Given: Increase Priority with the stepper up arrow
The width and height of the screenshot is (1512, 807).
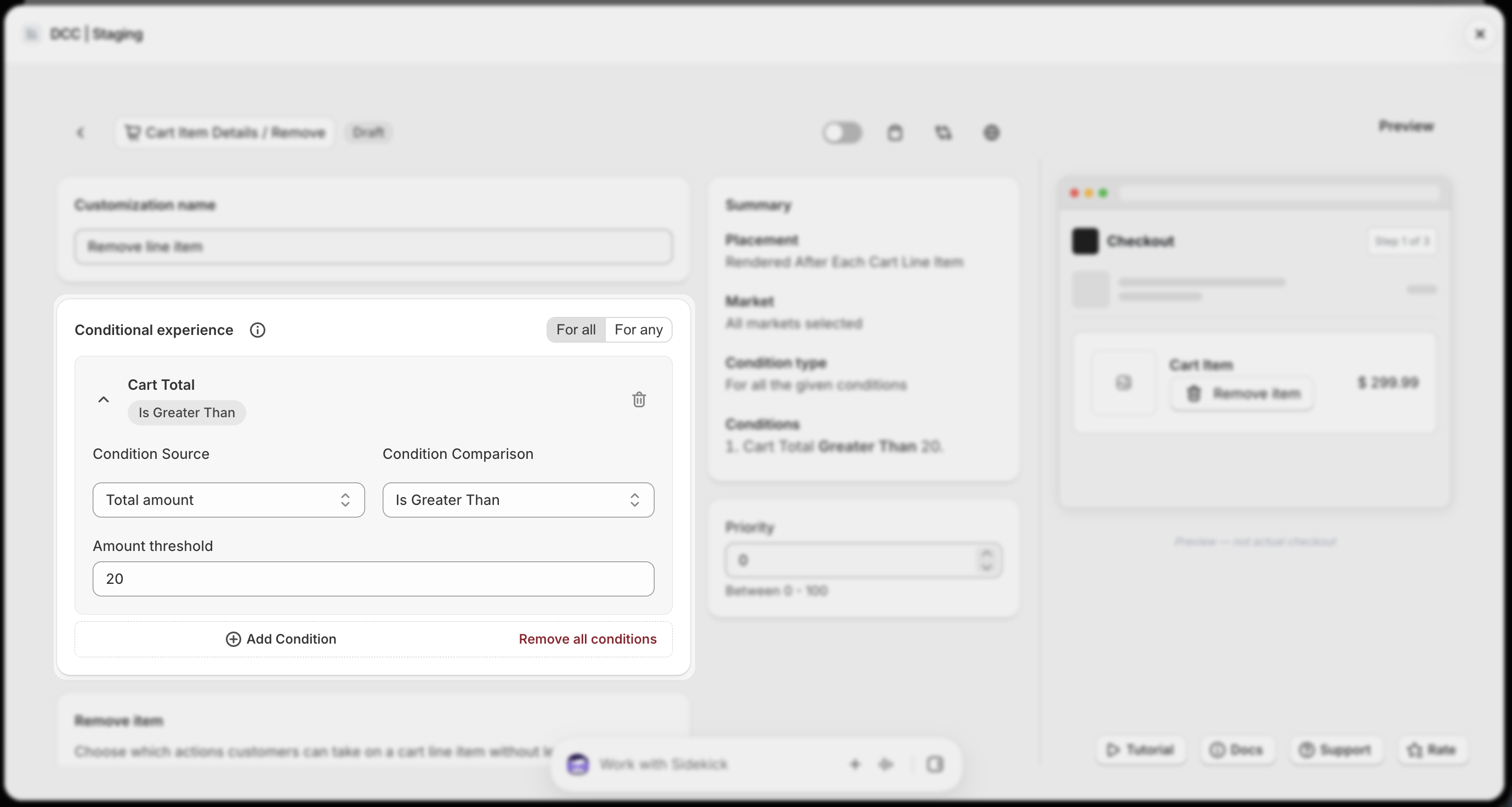Looking at the screenshot, I should [987, 554].
